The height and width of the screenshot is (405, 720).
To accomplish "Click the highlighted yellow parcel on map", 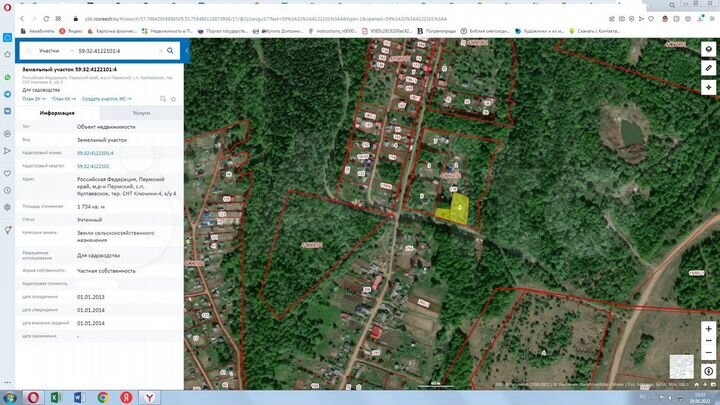I will point(458,208).
